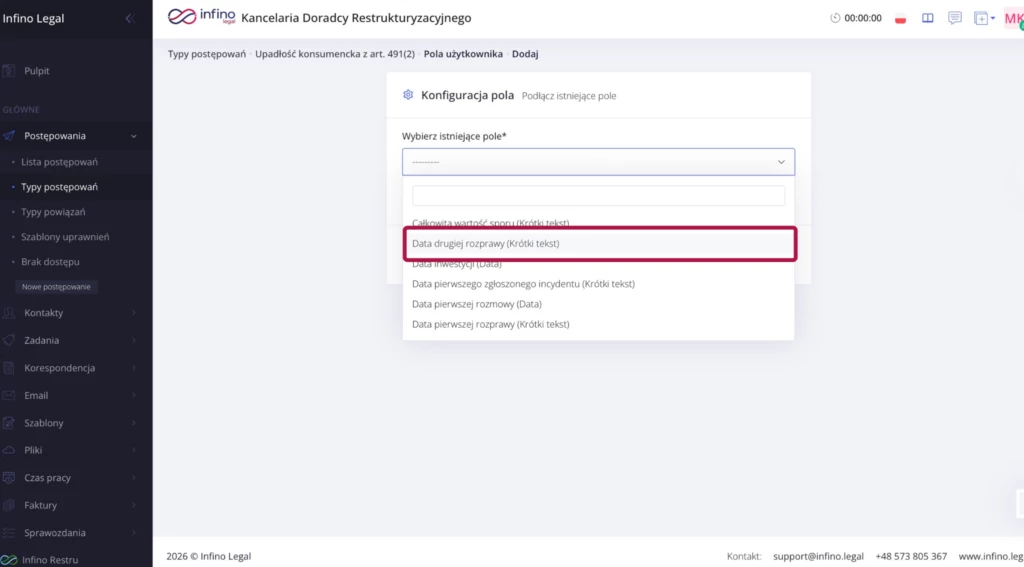This screenshot has height=567, width=1024.
Task: Collapse the sidebar with double-chevron icon
Action: 130,18
